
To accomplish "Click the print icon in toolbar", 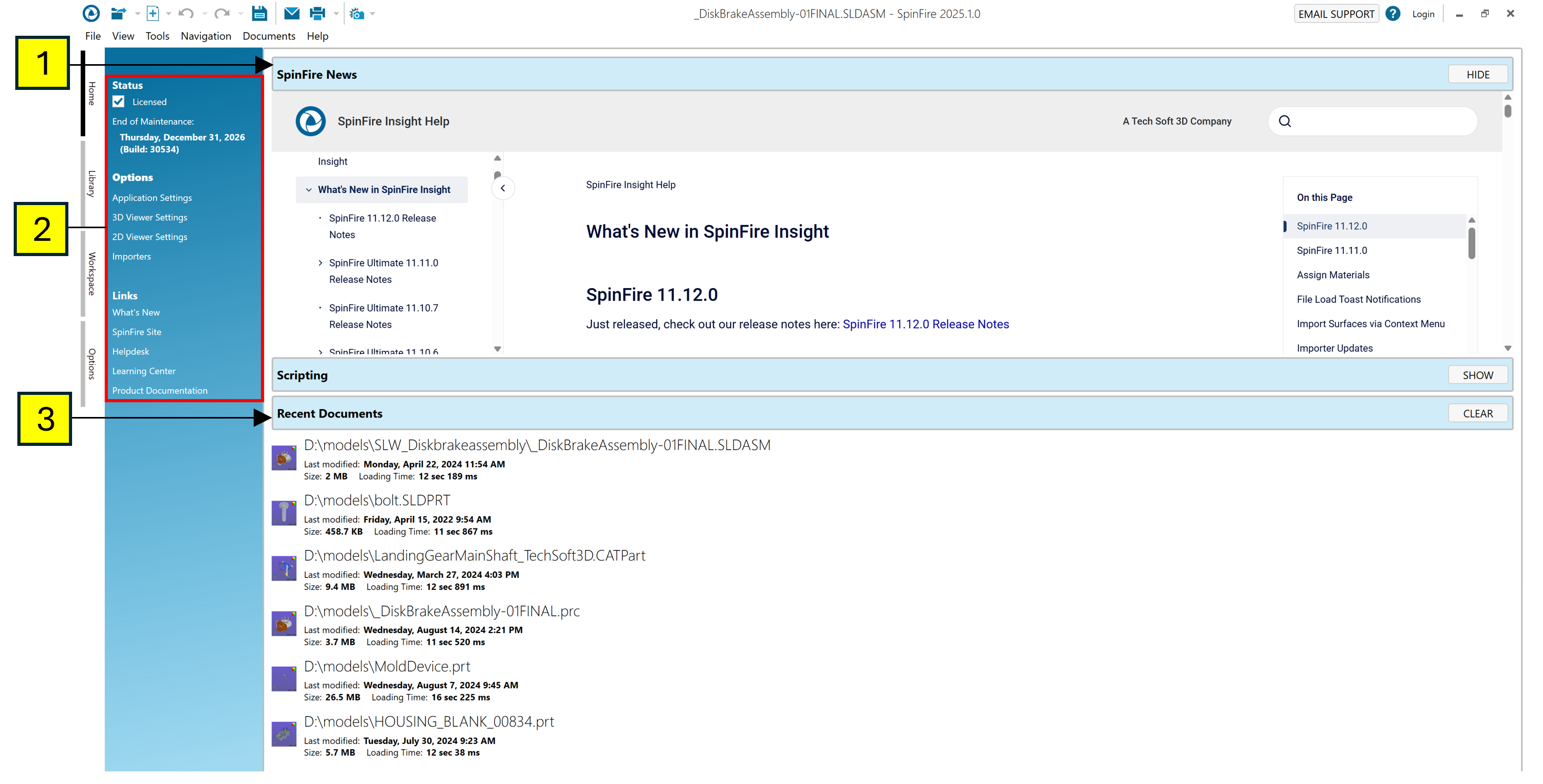I will click(317, 13).
